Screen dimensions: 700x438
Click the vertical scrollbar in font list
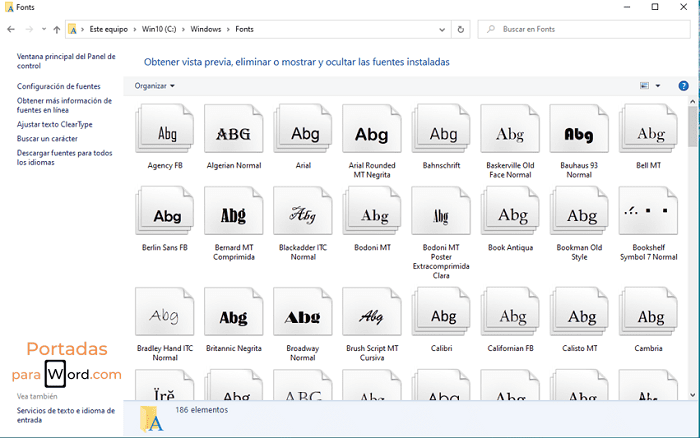(692, 125)
